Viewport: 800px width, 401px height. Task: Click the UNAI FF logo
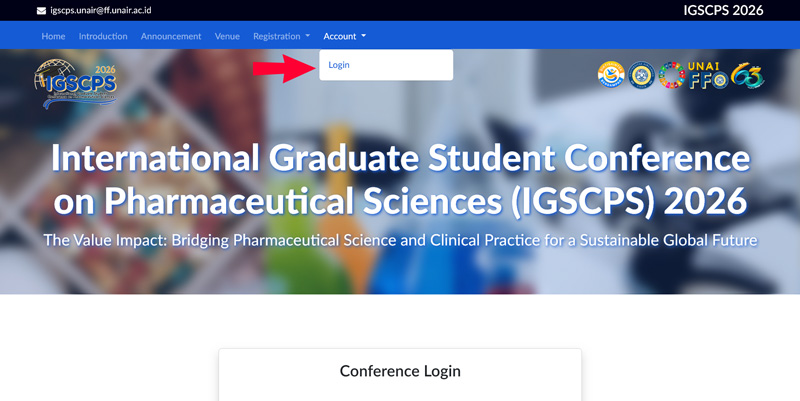tap(708, 76)
